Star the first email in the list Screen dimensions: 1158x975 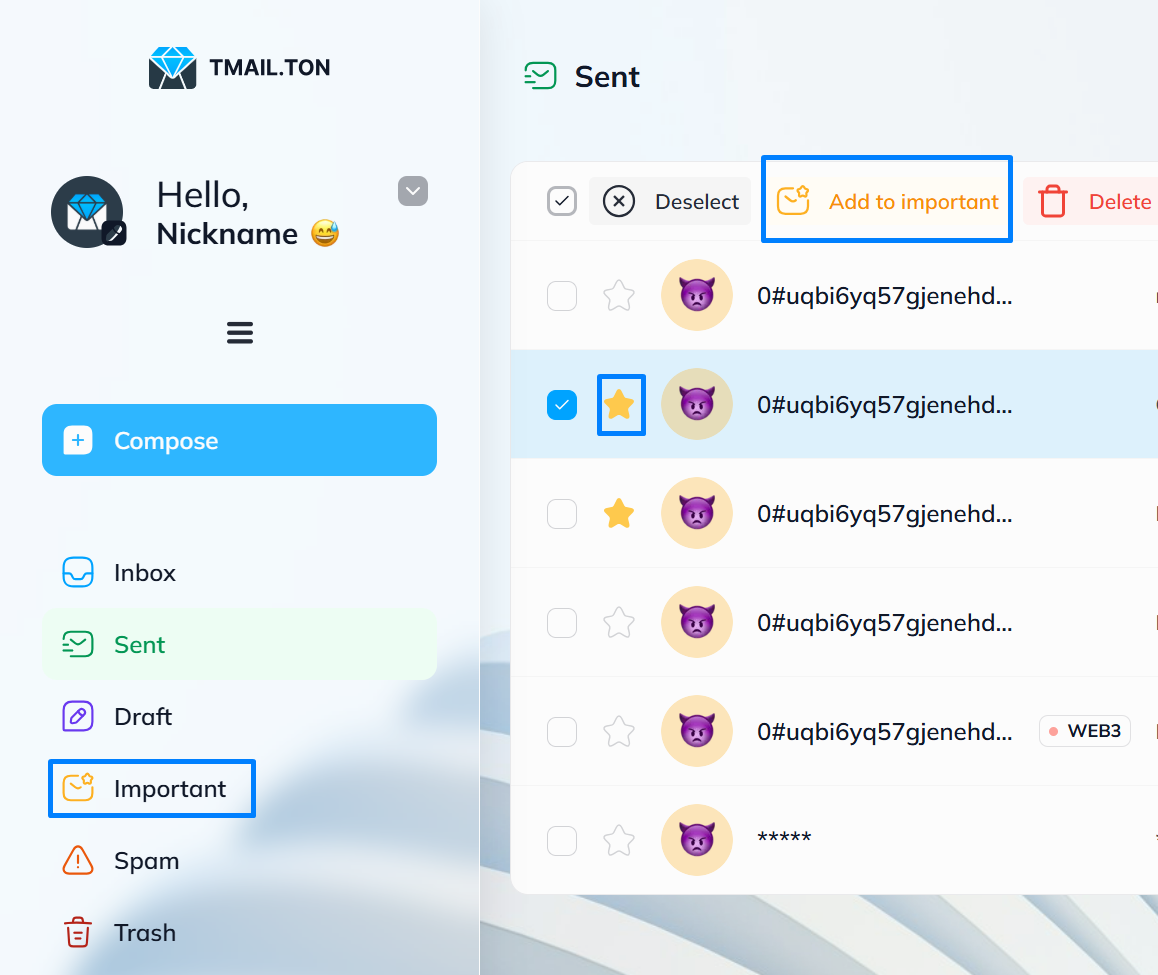[619, 295]
